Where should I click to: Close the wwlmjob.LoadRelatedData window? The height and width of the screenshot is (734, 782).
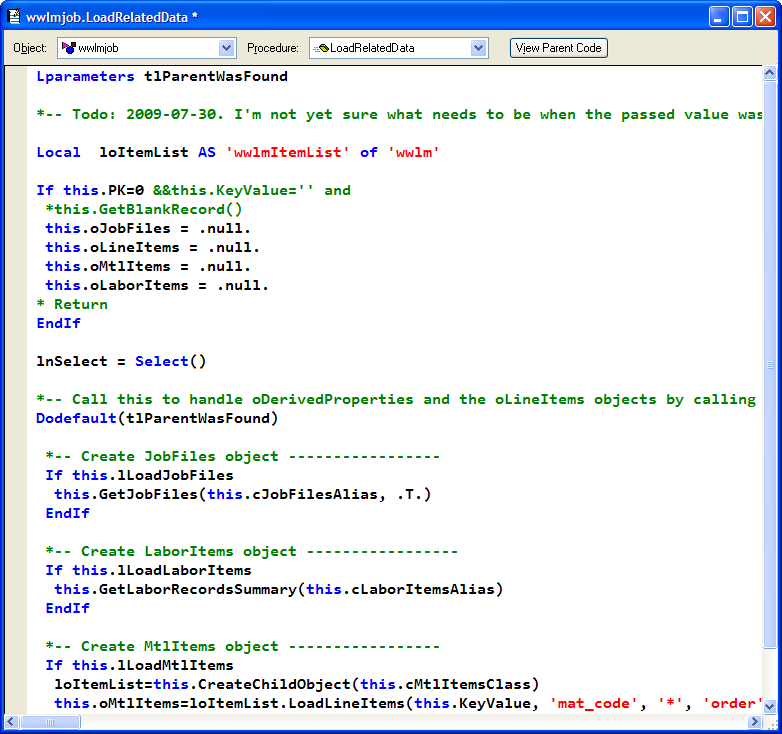pyautogui.click(x=765, y=17)
